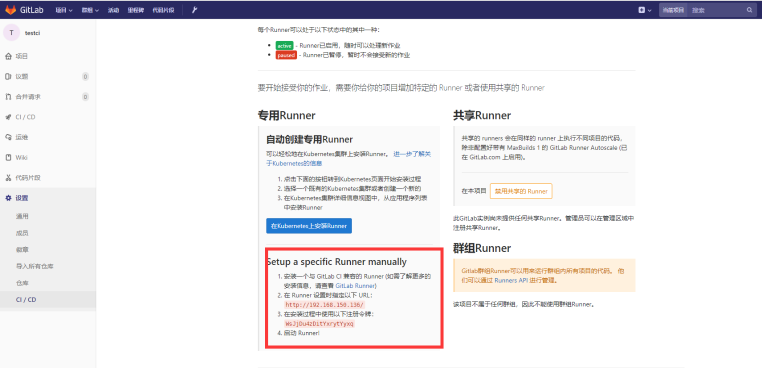Click the search magnifier icon

(x=749, y=10)
